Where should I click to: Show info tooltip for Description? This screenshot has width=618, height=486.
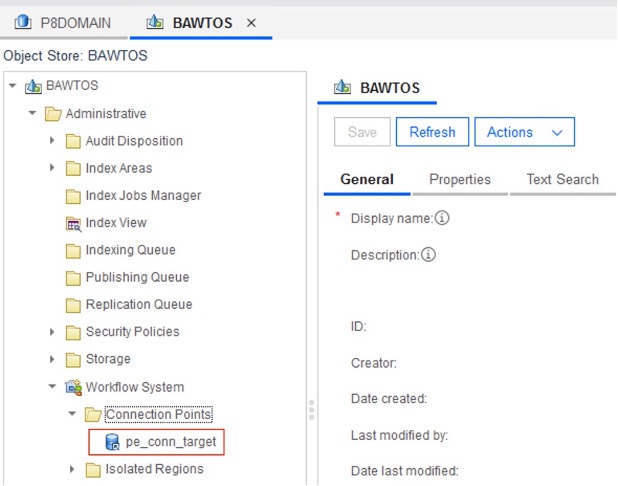[x=428, y=254]
